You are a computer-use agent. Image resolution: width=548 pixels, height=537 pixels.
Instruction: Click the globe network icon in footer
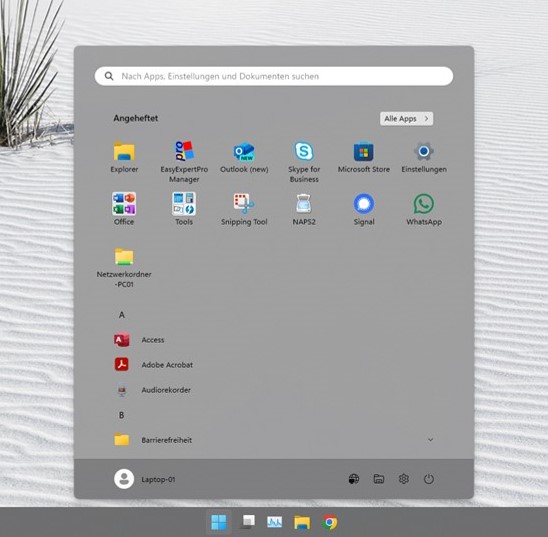coord(354,479)
